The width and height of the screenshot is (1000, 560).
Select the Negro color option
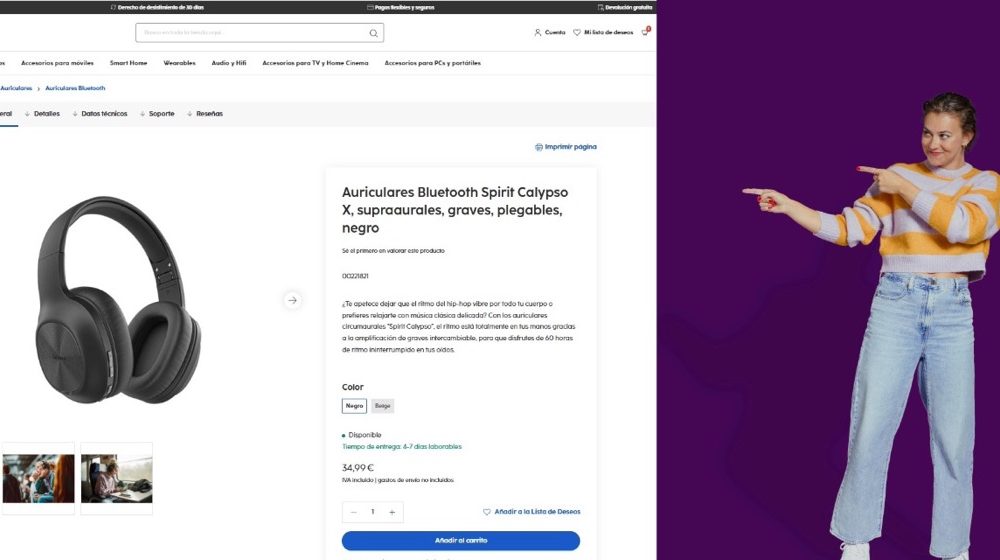point(354,406)
